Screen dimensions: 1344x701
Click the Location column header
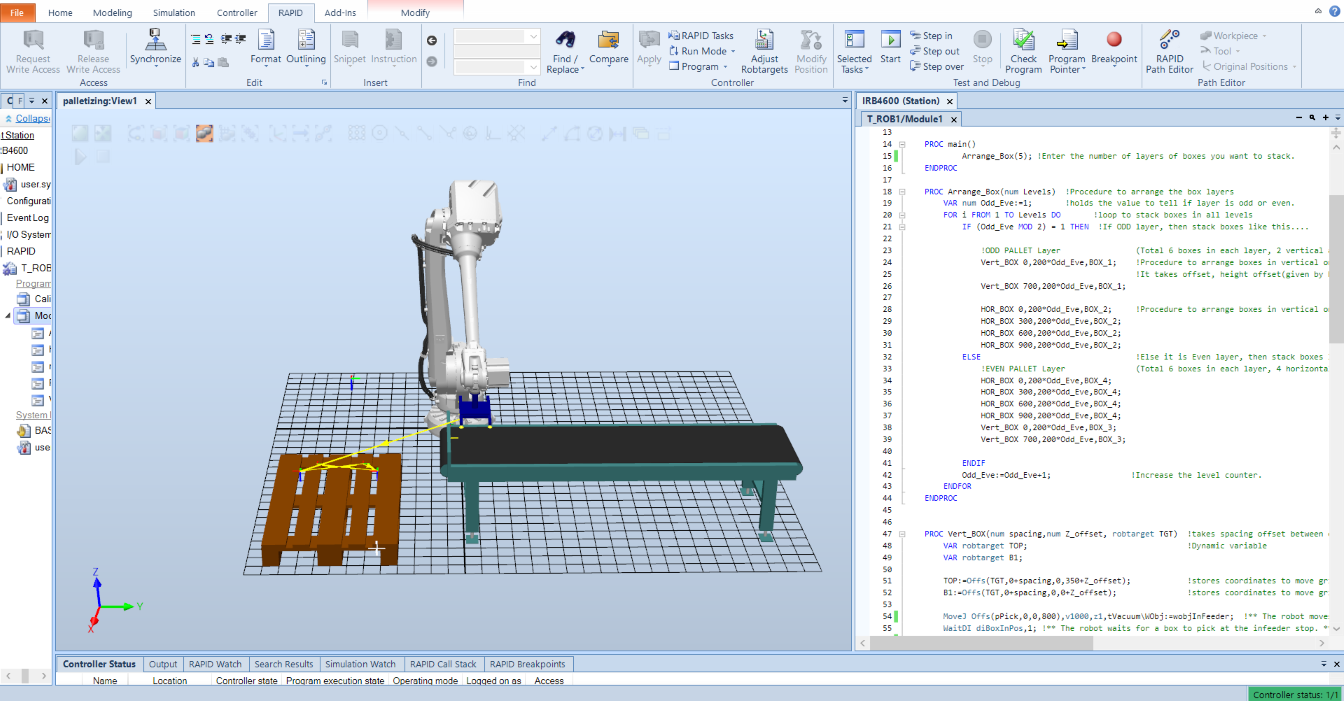pos(170,681)
